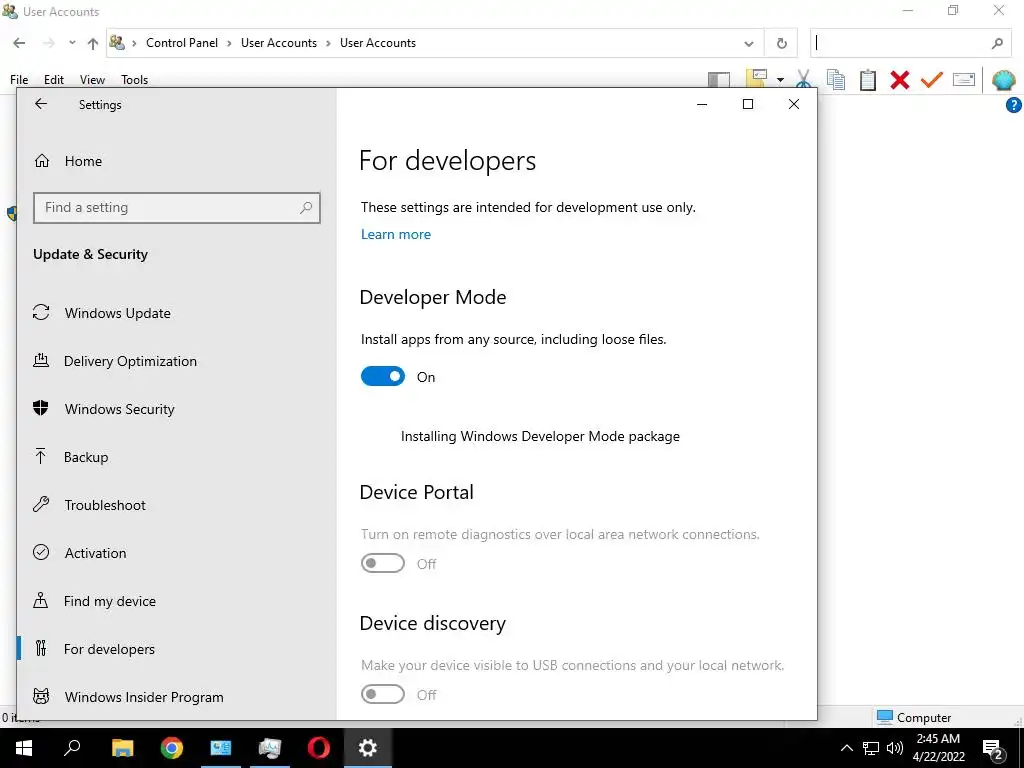Go forward in User Accounts window

[48, 43]
